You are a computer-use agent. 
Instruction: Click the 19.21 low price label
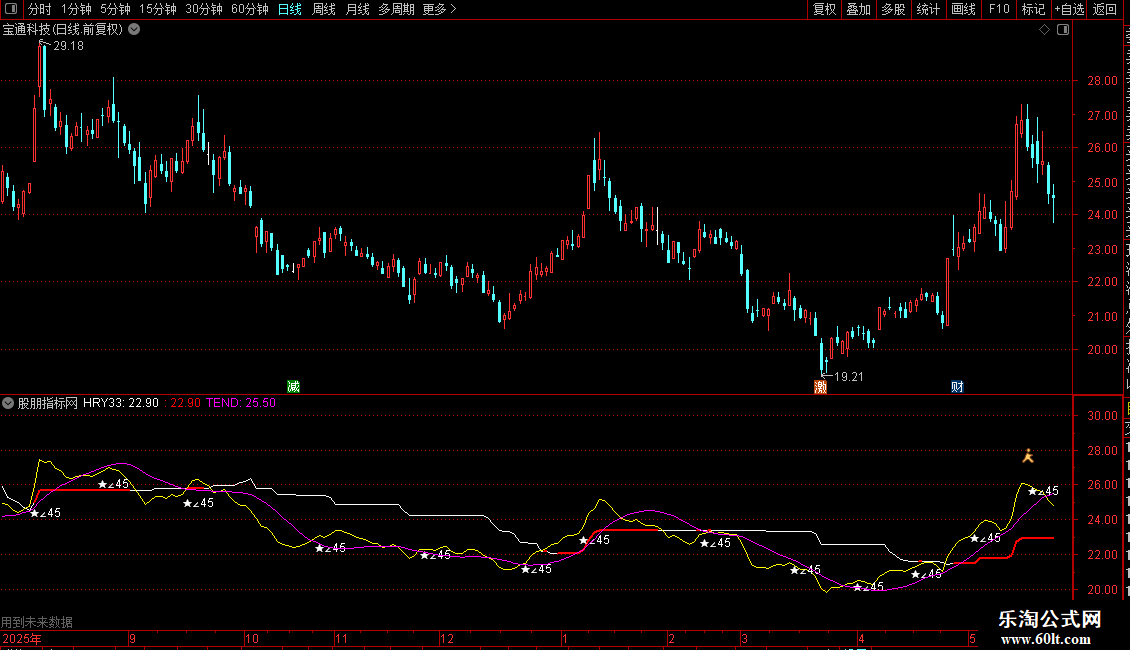pyautogui.click(x=848, y=376)
